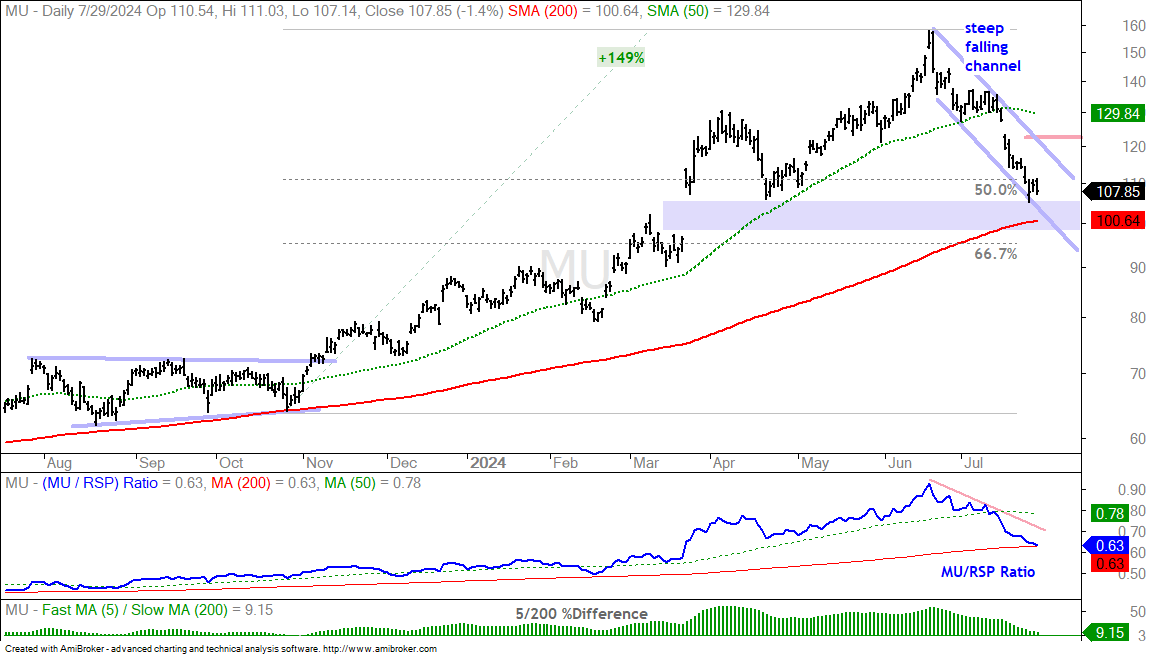
Task: Click the Nov month label
Action: click(319, 463)
